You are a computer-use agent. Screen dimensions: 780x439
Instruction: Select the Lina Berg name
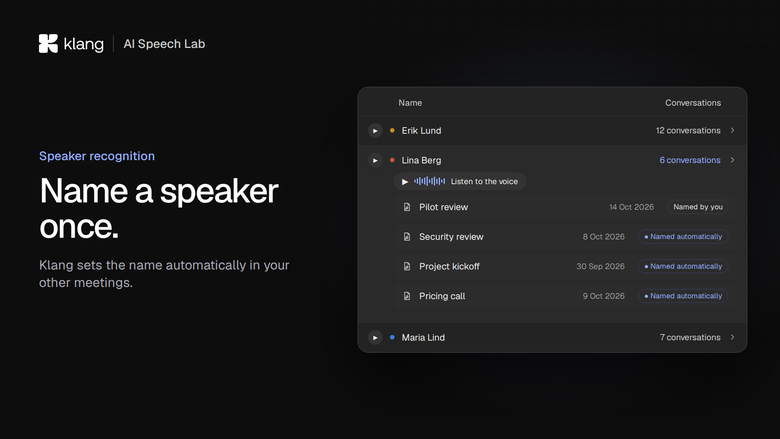[x=421, y=160]
